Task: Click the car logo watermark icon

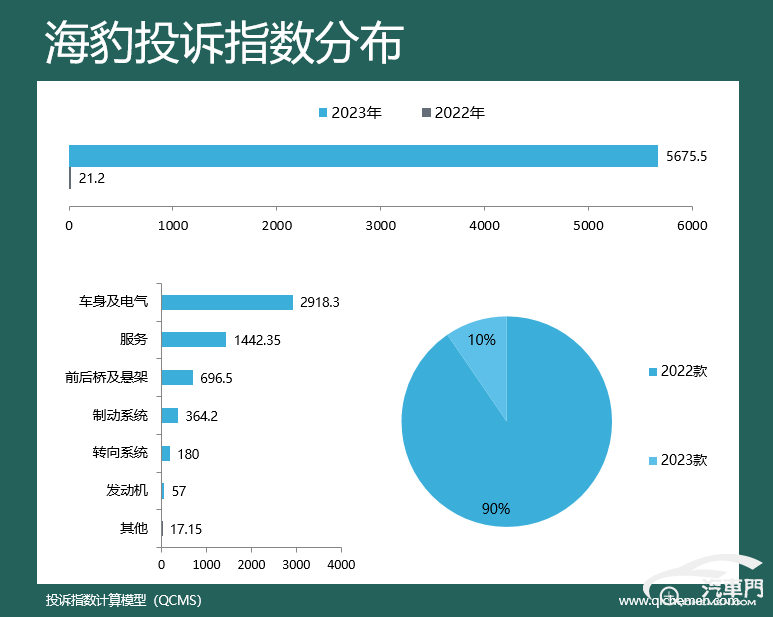Action: pyautogui.click(x=703, y=579)
